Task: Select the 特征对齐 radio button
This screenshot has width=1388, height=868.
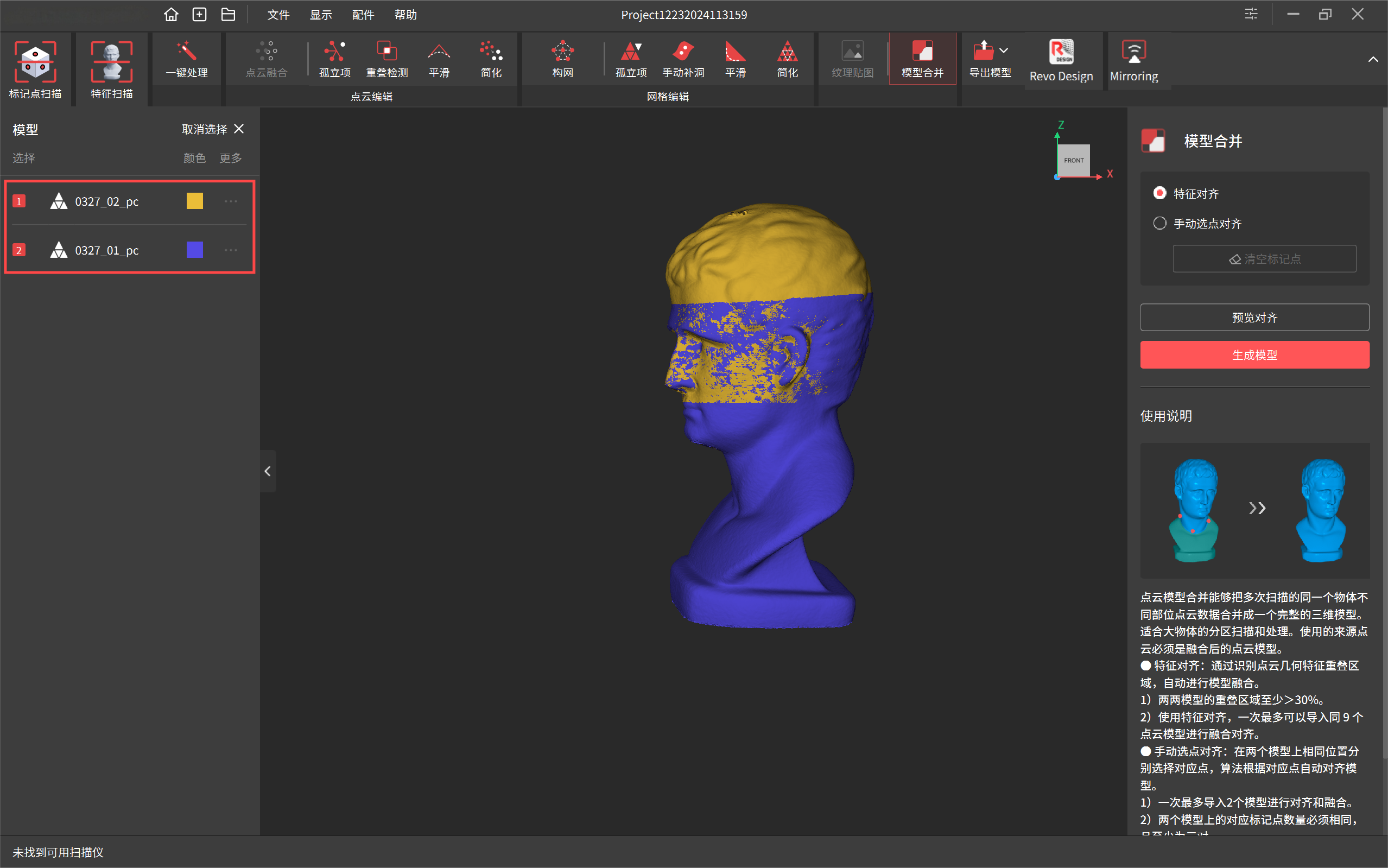Action: pyautogui.click(x=1159, y=193)
